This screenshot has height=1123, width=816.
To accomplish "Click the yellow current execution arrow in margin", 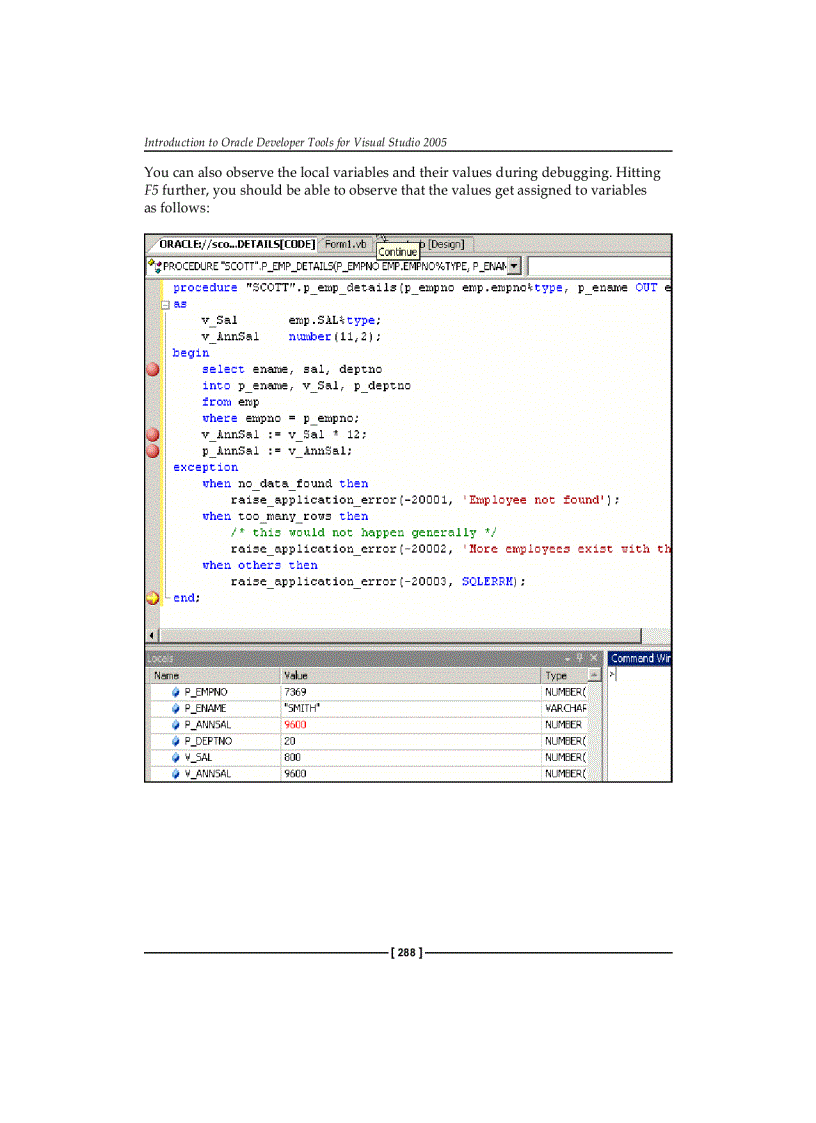I will (x=152, y=597).
